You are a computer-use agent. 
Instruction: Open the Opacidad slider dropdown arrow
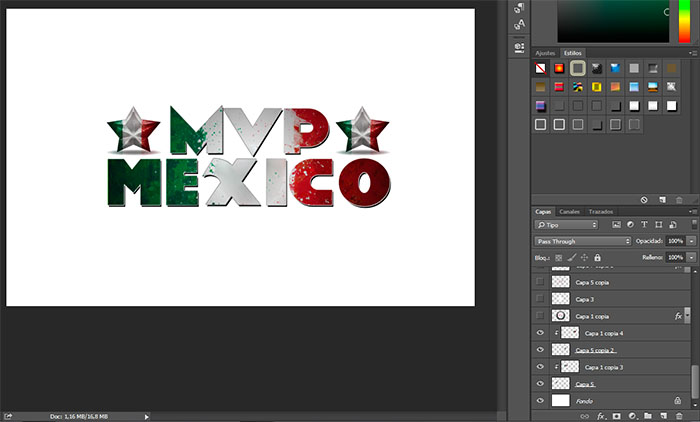tap(691, 241)
